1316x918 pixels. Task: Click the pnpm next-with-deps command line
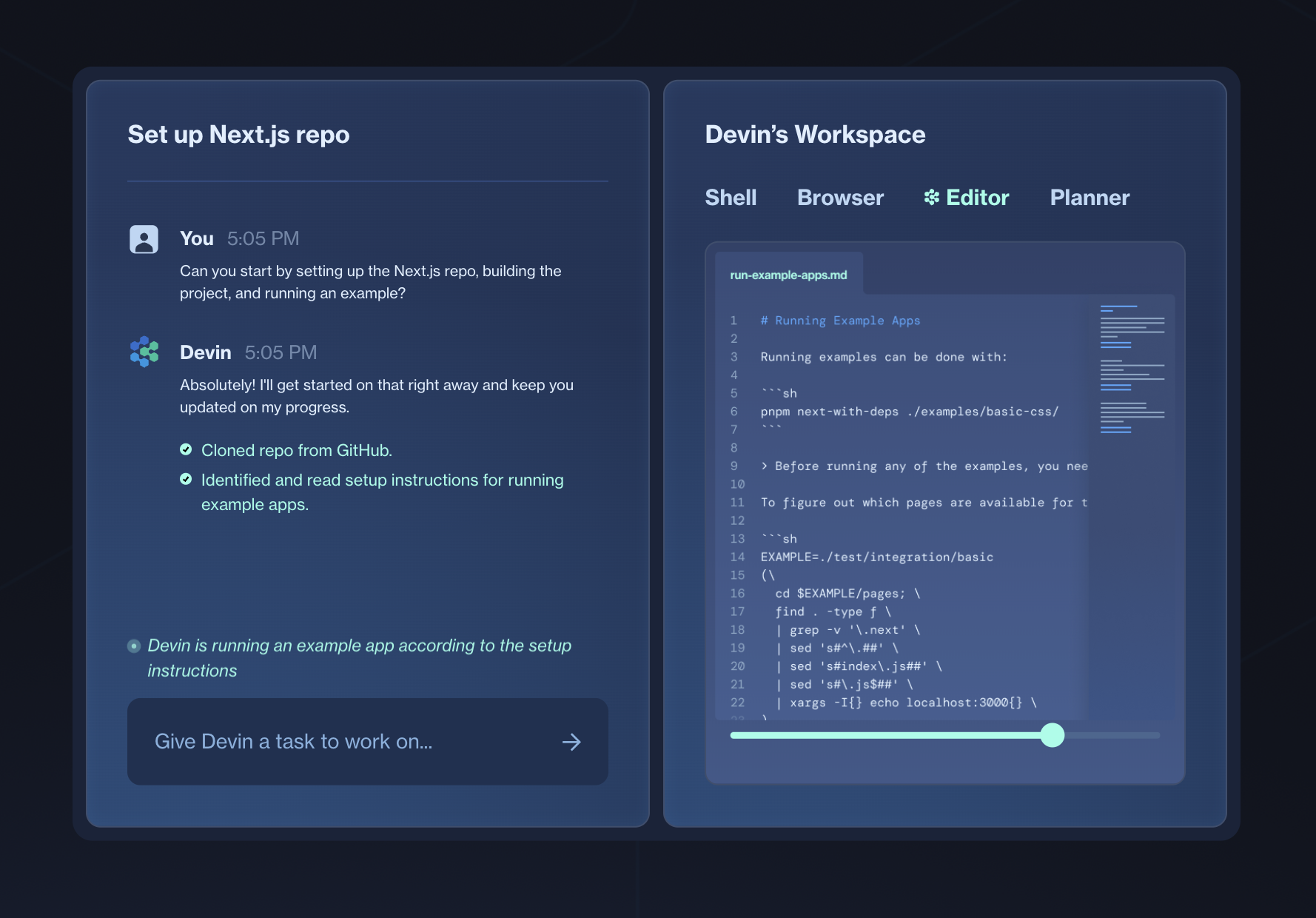coord(910,412)
